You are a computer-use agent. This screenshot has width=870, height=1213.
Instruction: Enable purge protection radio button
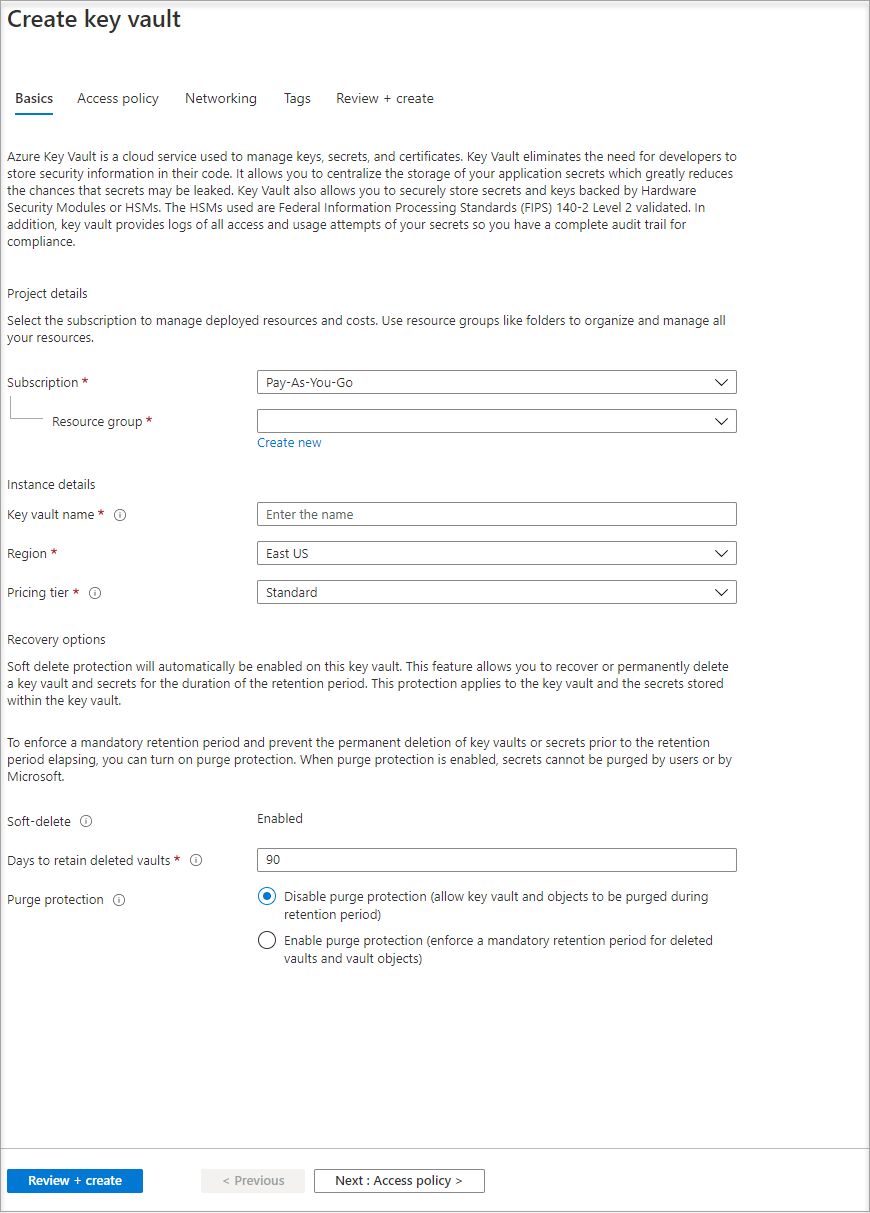[266, 940]
